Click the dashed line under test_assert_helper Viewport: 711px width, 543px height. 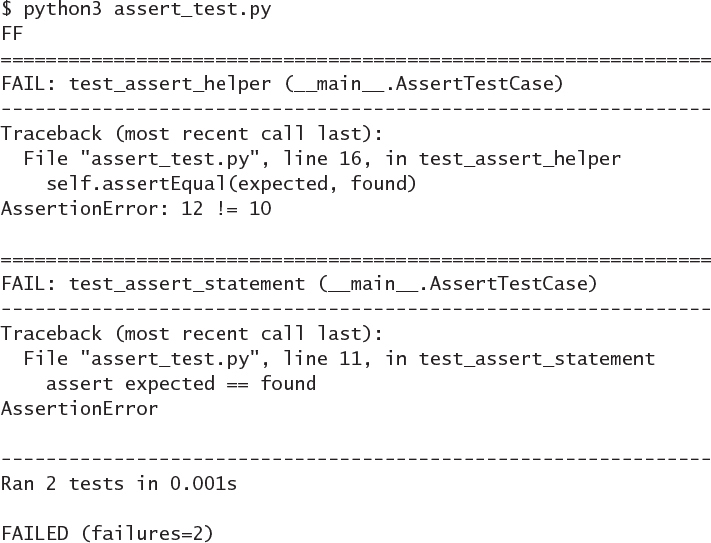tap(355, 109)
